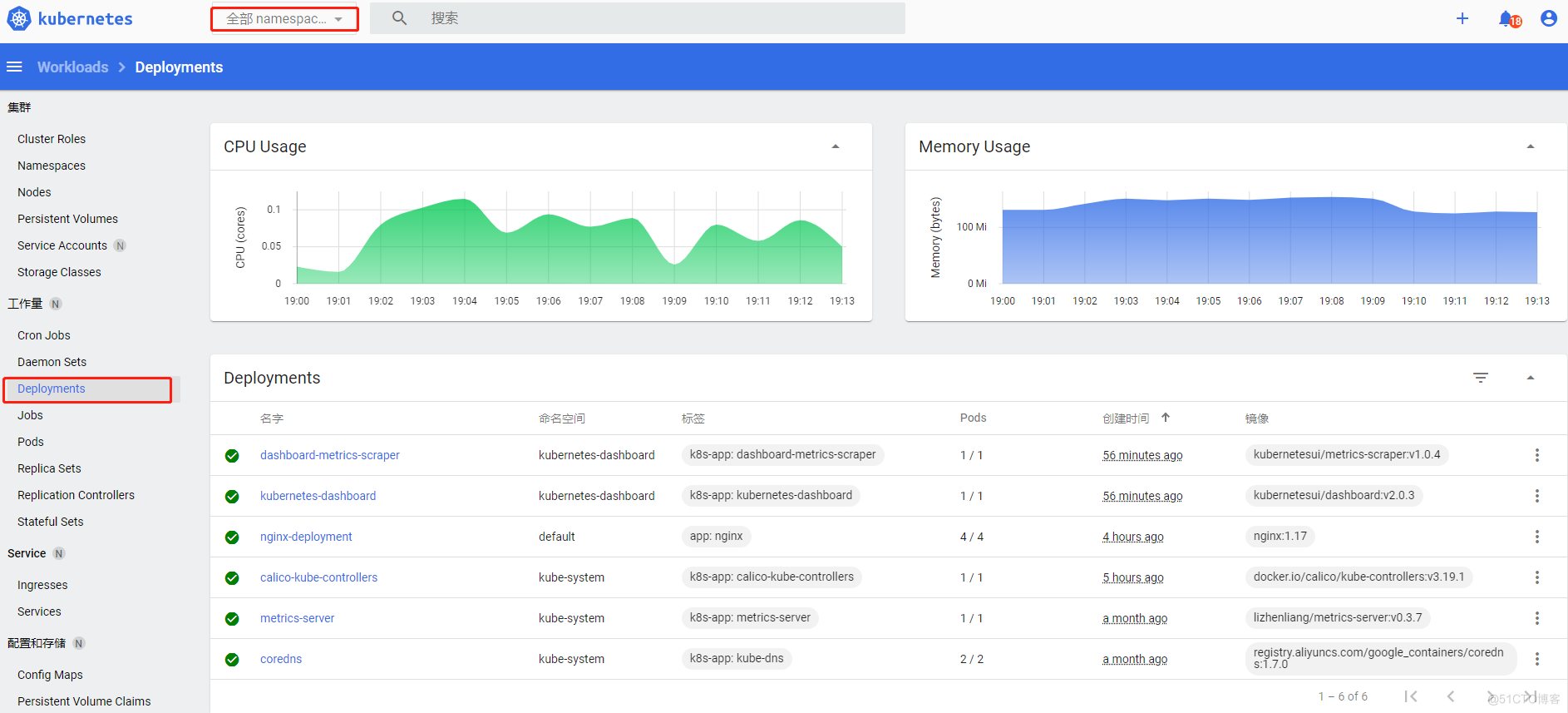Open Cluster Roles in sidebar

[52, 139]
